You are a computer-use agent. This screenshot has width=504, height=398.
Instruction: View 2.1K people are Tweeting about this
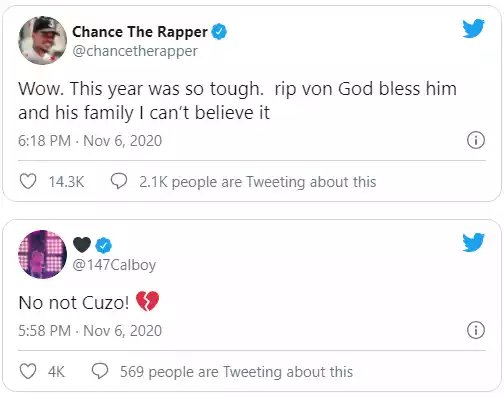tap(258, 182)
